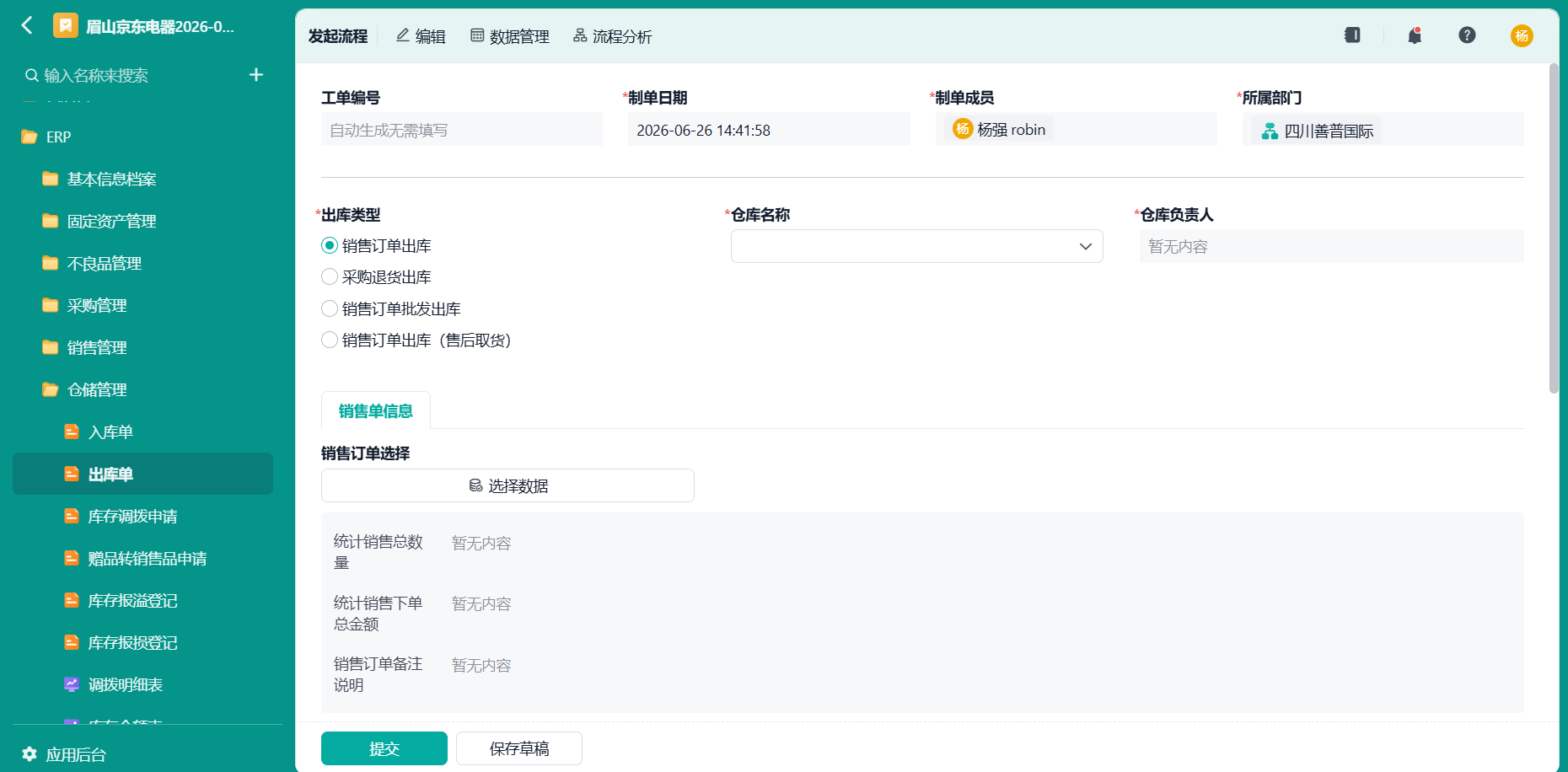1568x772 pixels.
Task: Select 销售订单出库（售后取货）radio option
Action: (x=330, y=340)
